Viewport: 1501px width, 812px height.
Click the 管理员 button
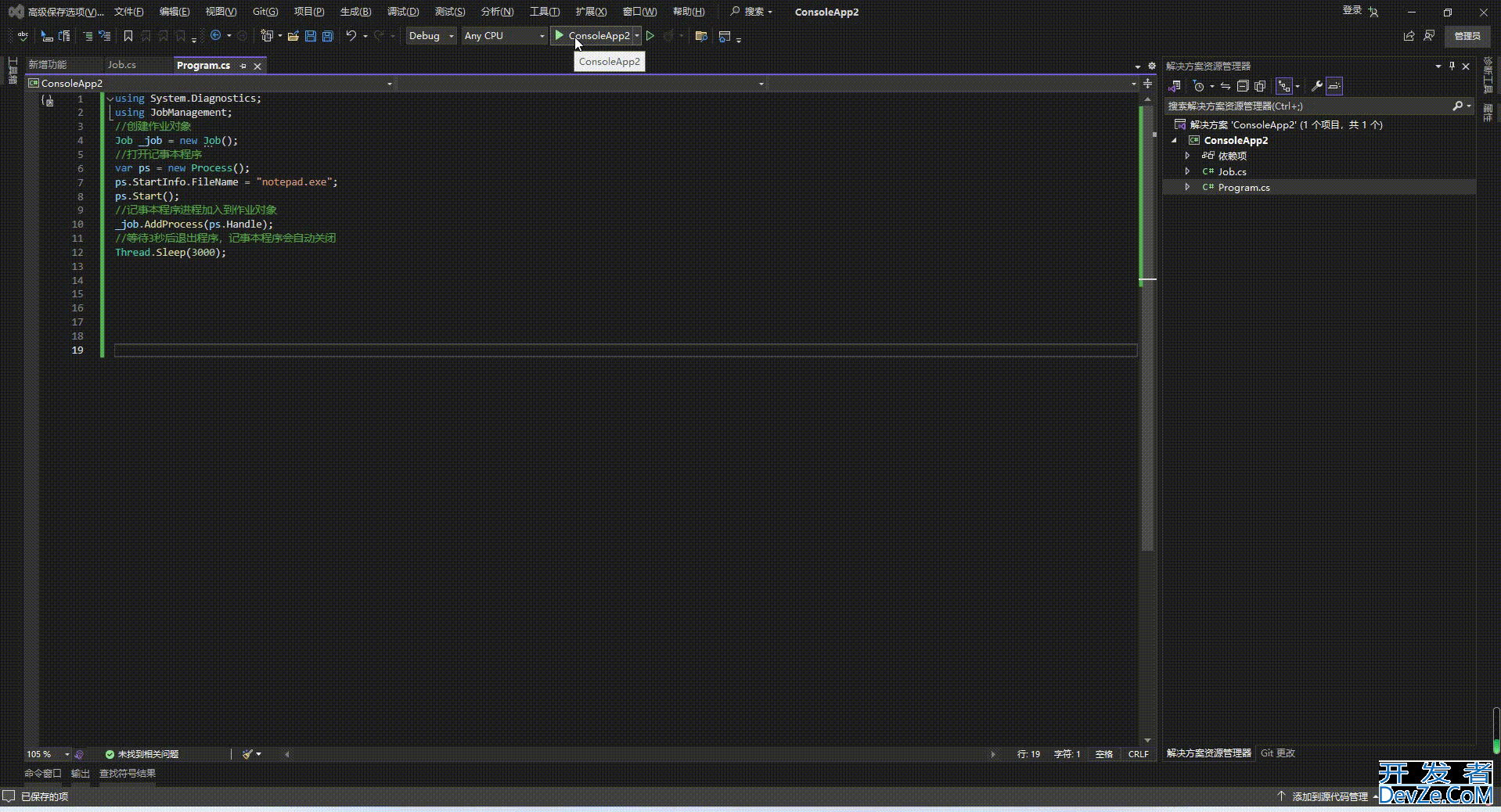[x=1467, y=36]
